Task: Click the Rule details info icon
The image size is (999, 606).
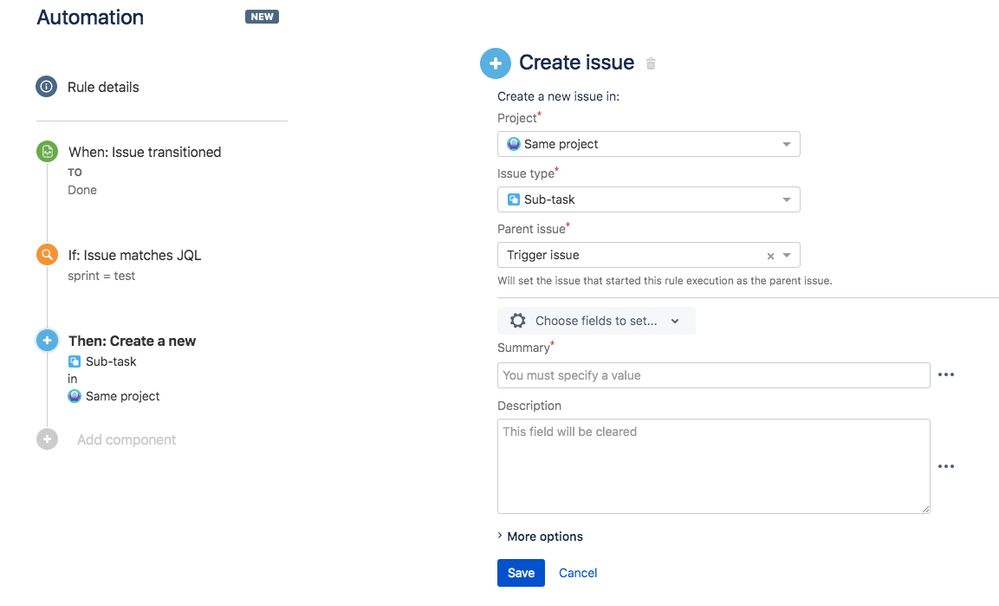Action: click(x=46, y=86)
